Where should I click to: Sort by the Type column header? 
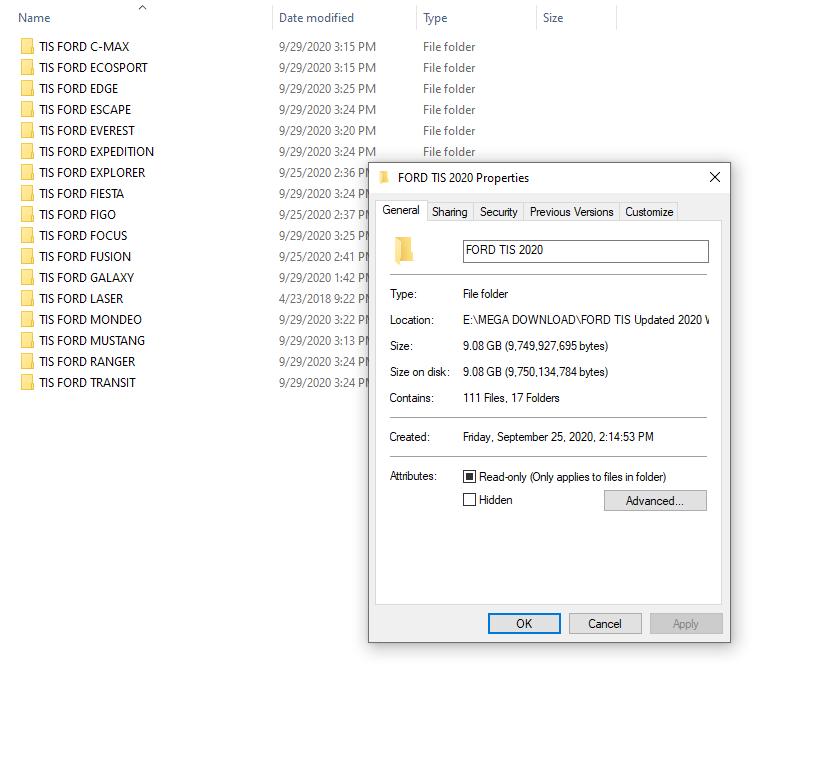pyautogui.click(x=435, y=18)
